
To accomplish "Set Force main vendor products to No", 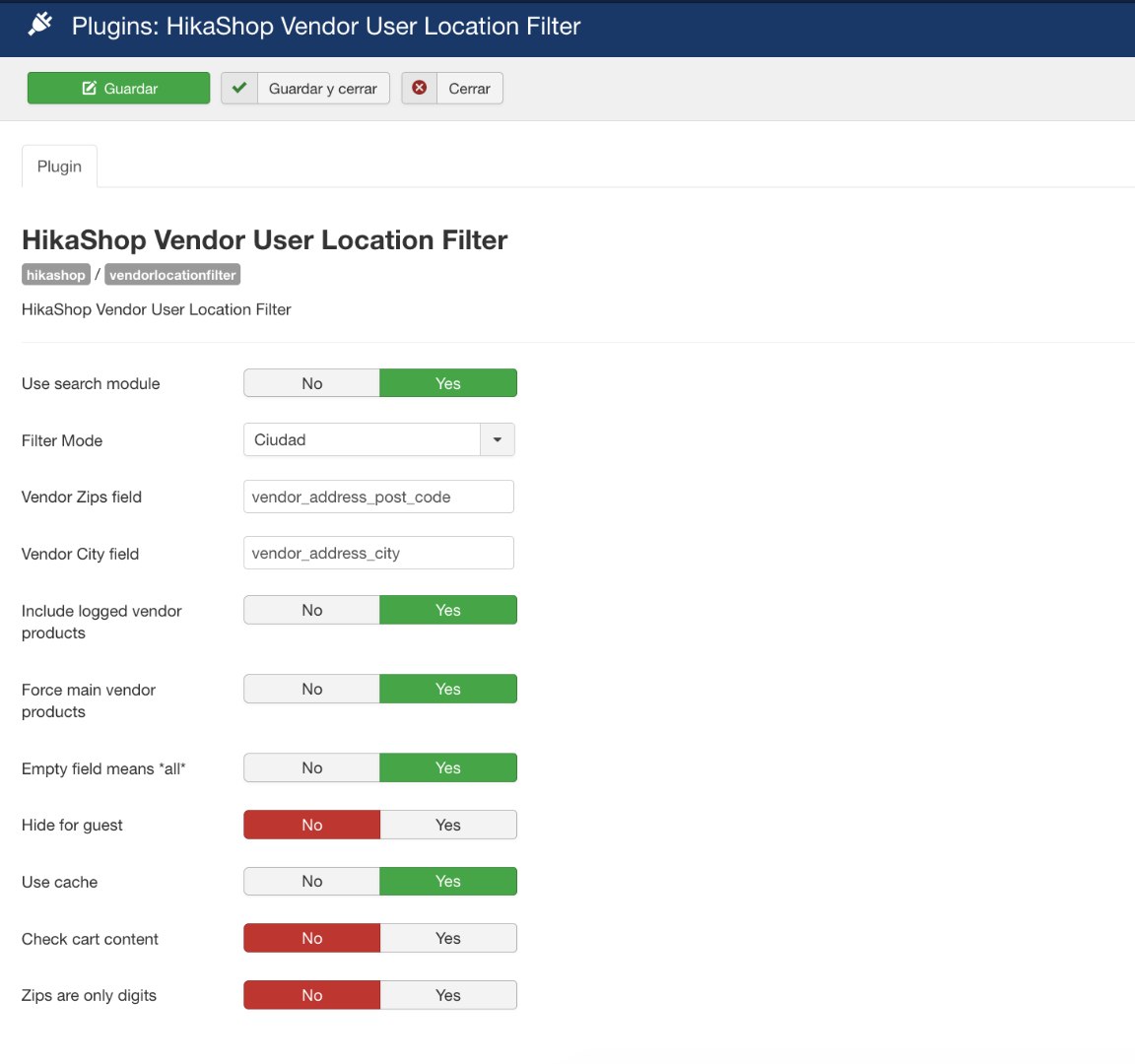I will click(x=312, y=689).
